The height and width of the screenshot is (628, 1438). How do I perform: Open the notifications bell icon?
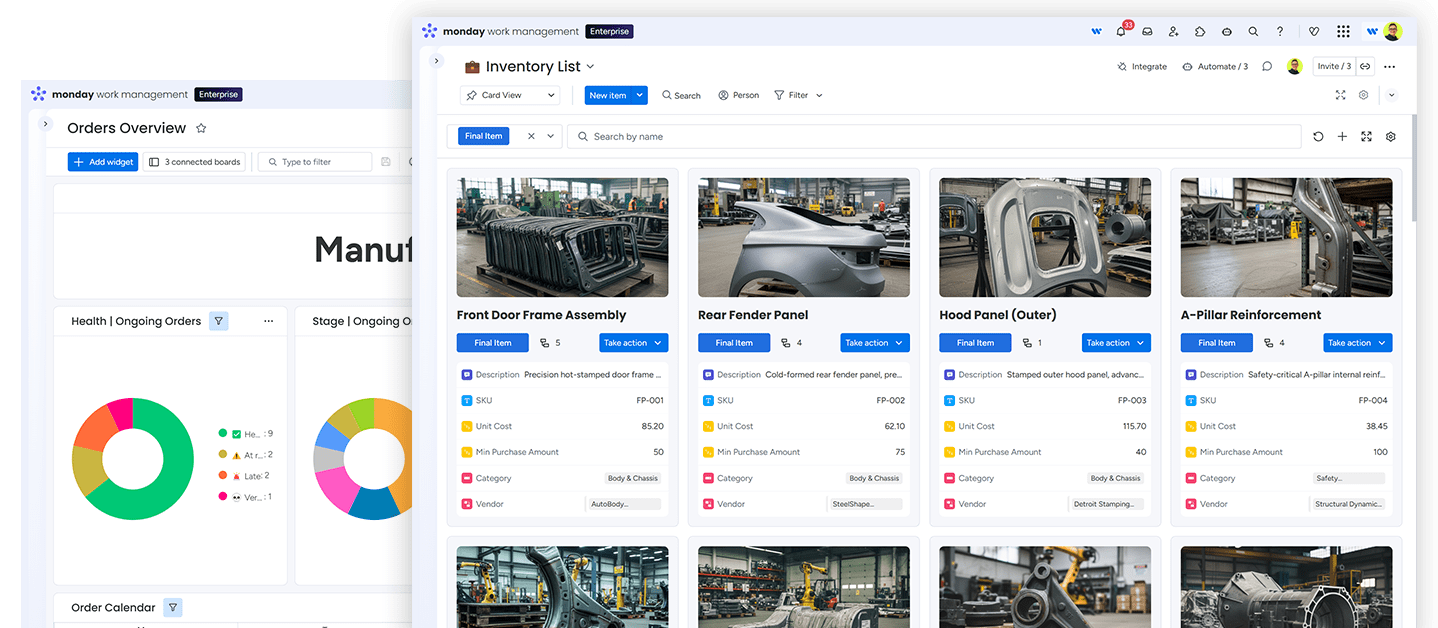pos(1121,31)
